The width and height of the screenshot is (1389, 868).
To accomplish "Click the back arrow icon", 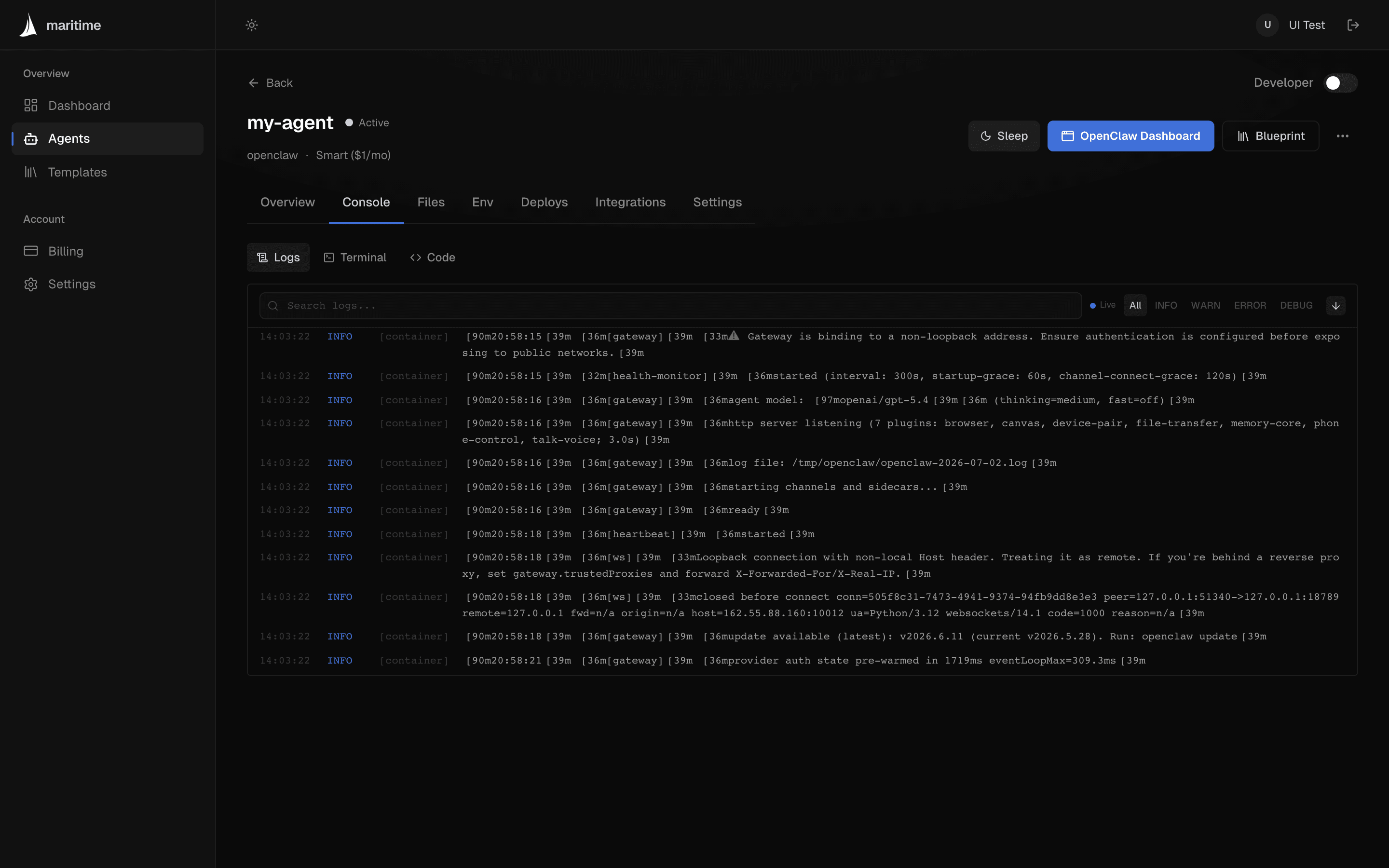I will [253, 82].
